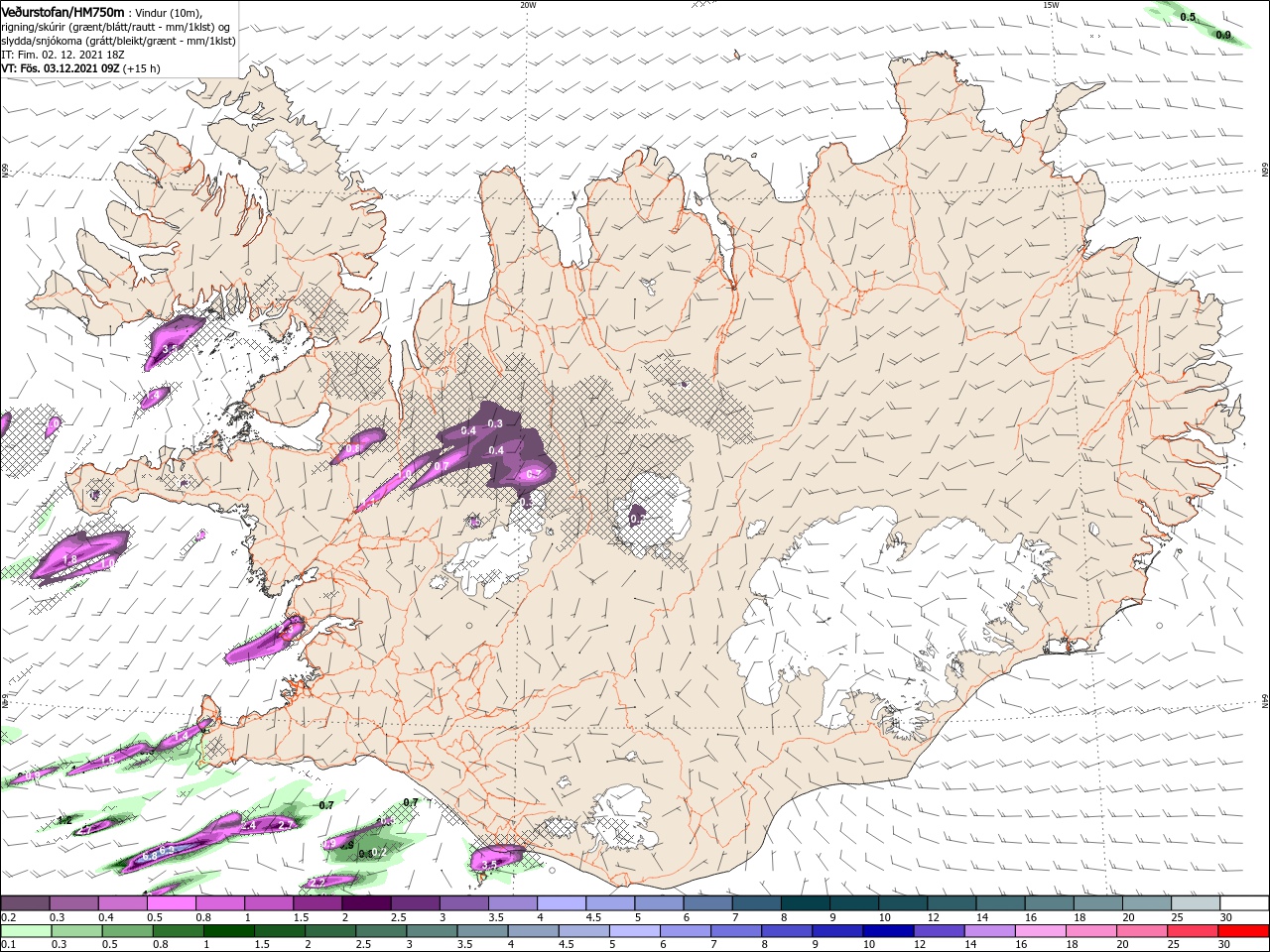Pick the darkest blue swatch in the bottom legend row
Viewport: 1270px width, 952px height.
pos(886,931)
